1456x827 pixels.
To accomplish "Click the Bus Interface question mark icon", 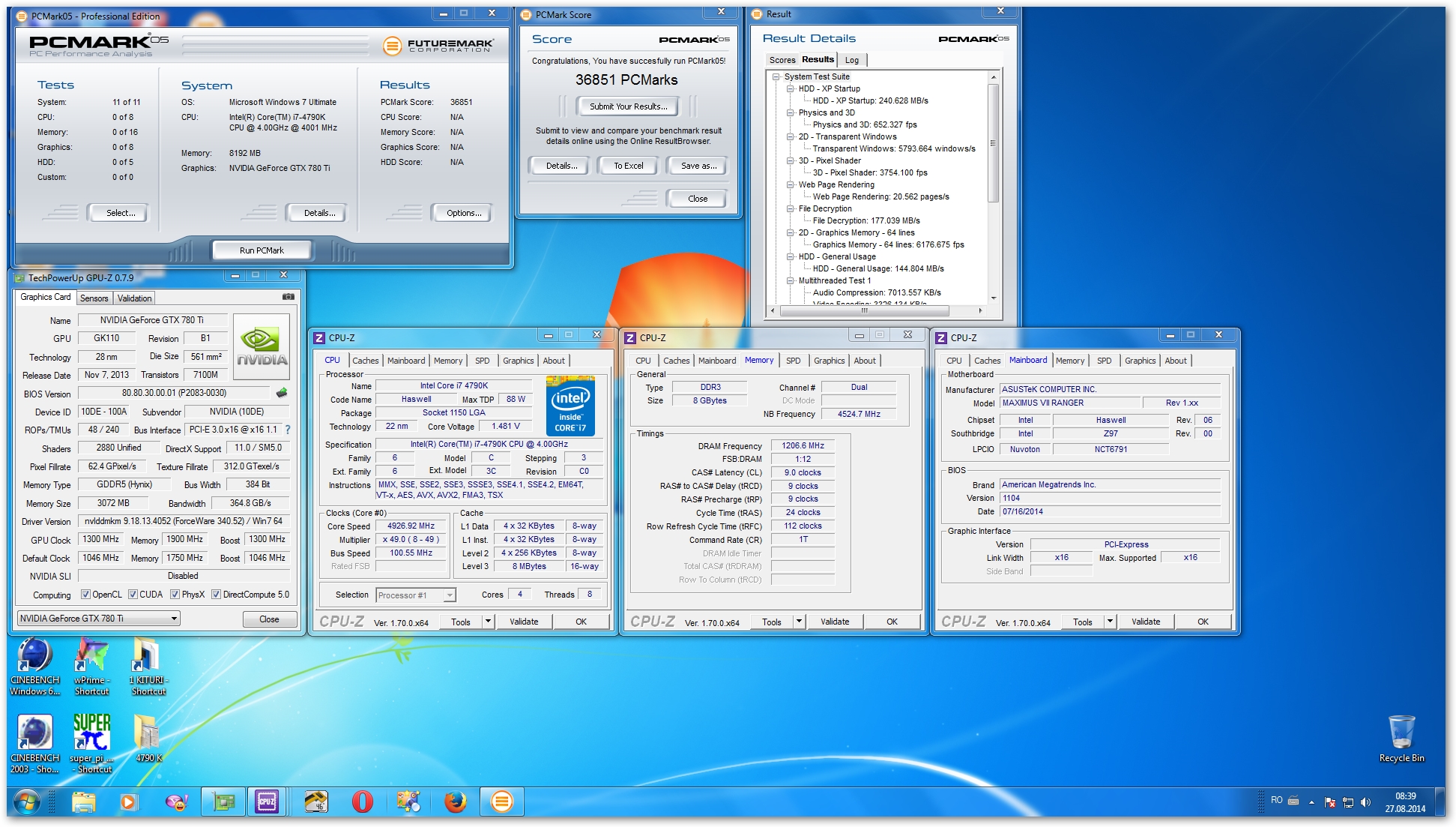I will [288, 430].
